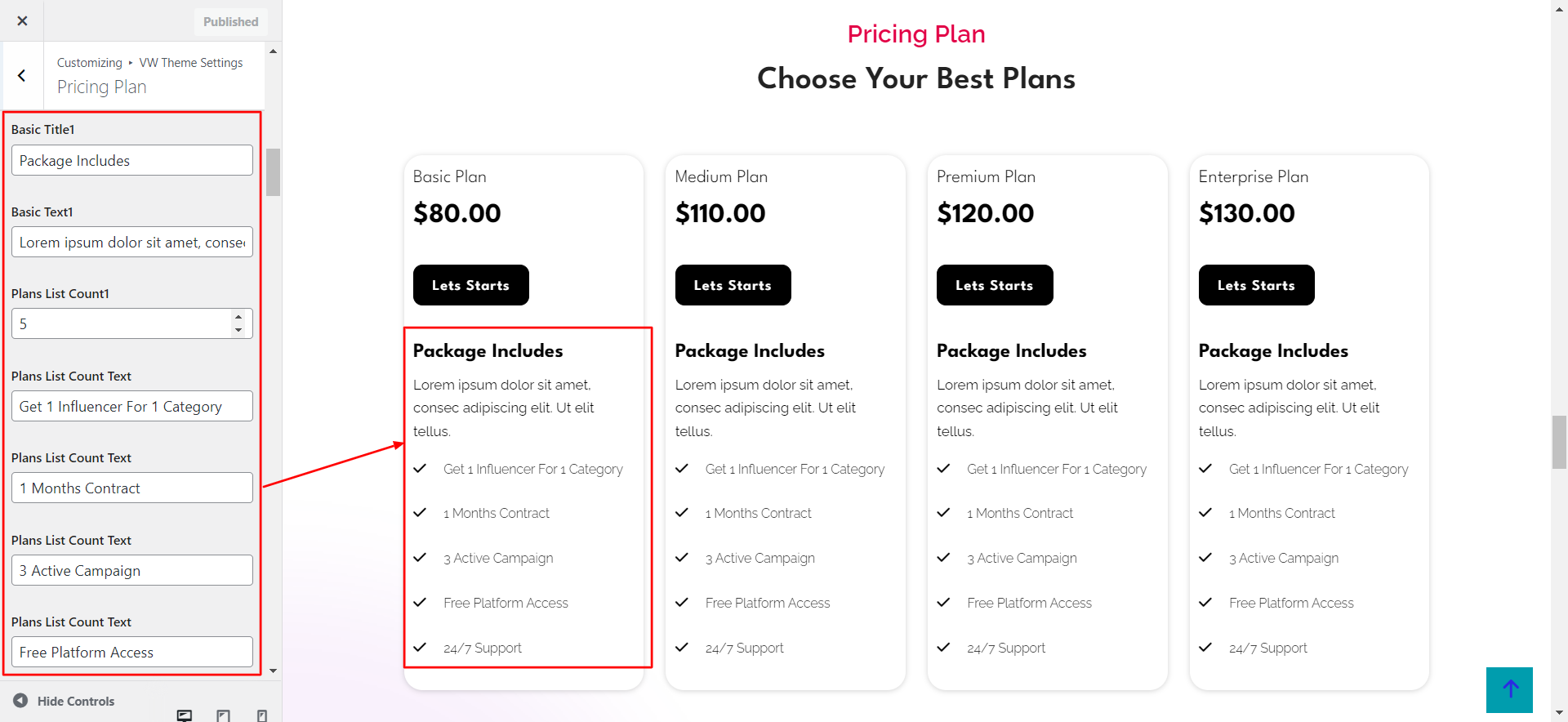Click the Hide Controls collapse arrow

pyautogui.click(x=20, y=701)
